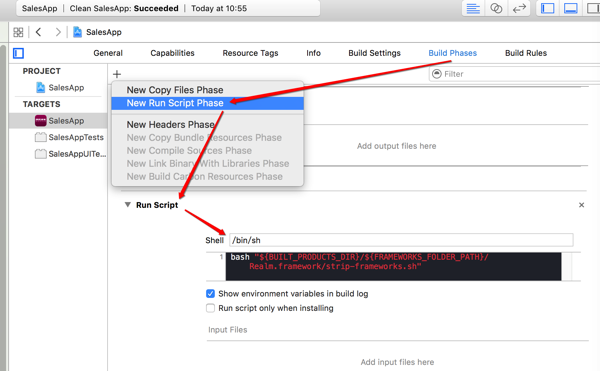
Task: Select the SalesApp target app icon
Action: [x=41, y=121]
